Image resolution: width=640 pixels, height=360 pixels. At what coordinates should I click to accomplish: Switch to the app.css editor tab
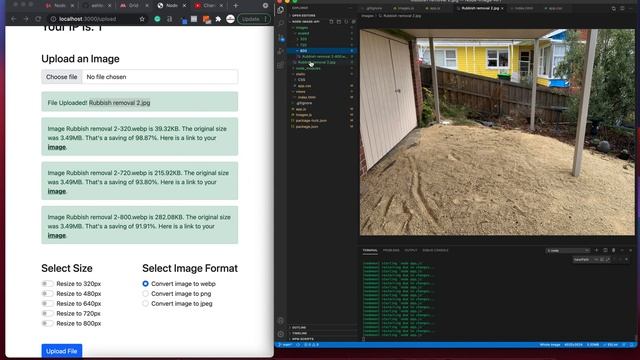coord(554,8)
